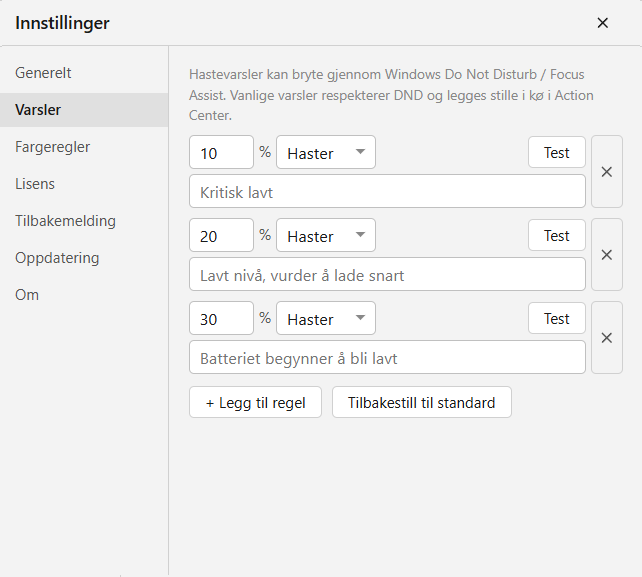Screen dimensions: 642x577
Task: Open Haster dropdown for 20% rule
Action: click(326, 235)
